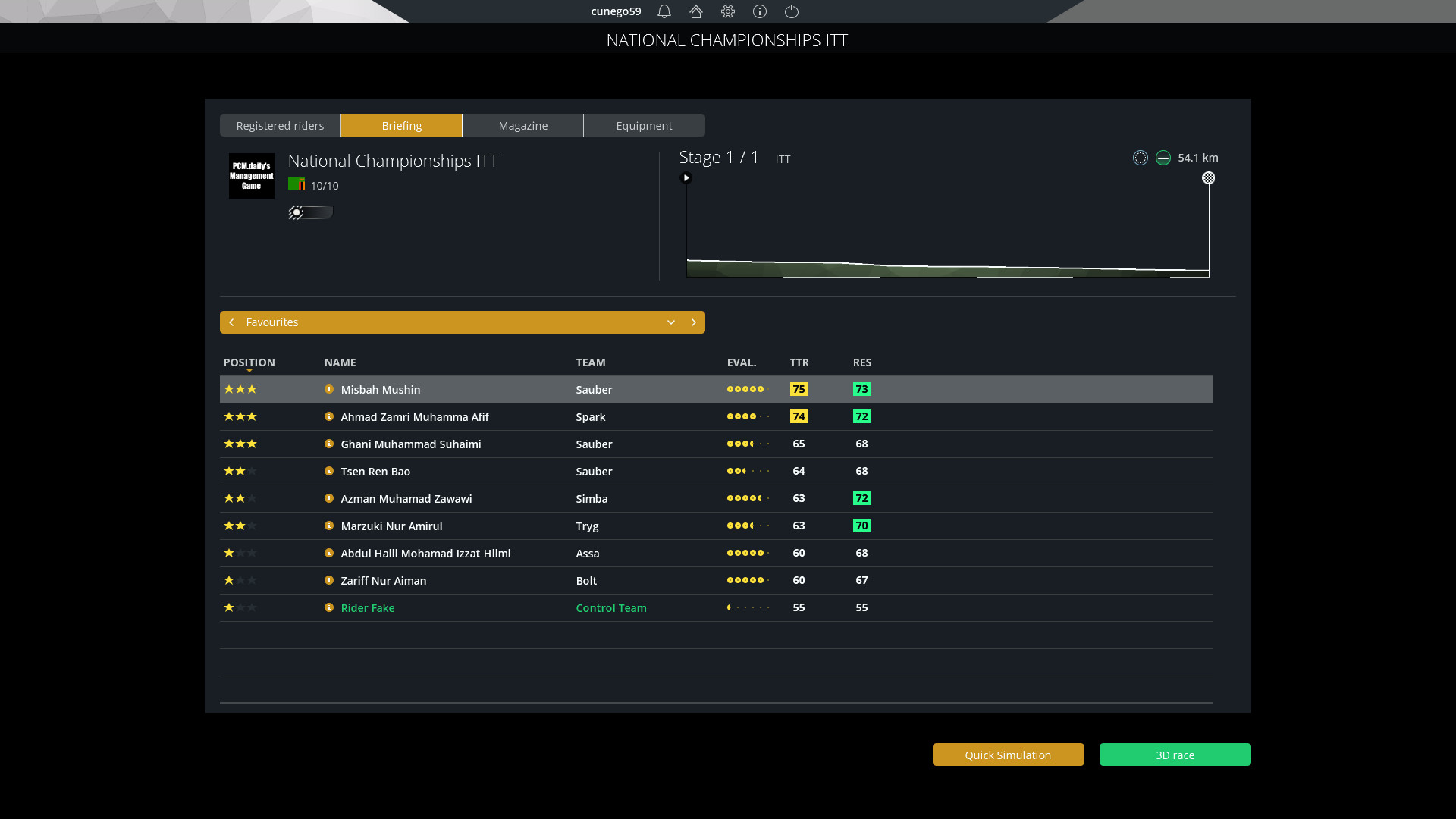1456x819 pixels.
Task: Go to previous list with left chevron
Action: coord(231,322)
